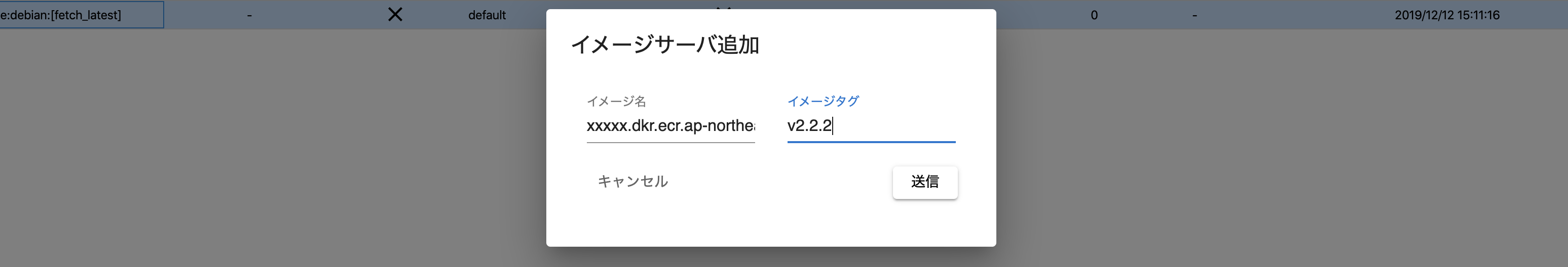This screenshot has height=267, width=1568.
Task: Focus the イメージ名 input field
Action: coord(670,125)
